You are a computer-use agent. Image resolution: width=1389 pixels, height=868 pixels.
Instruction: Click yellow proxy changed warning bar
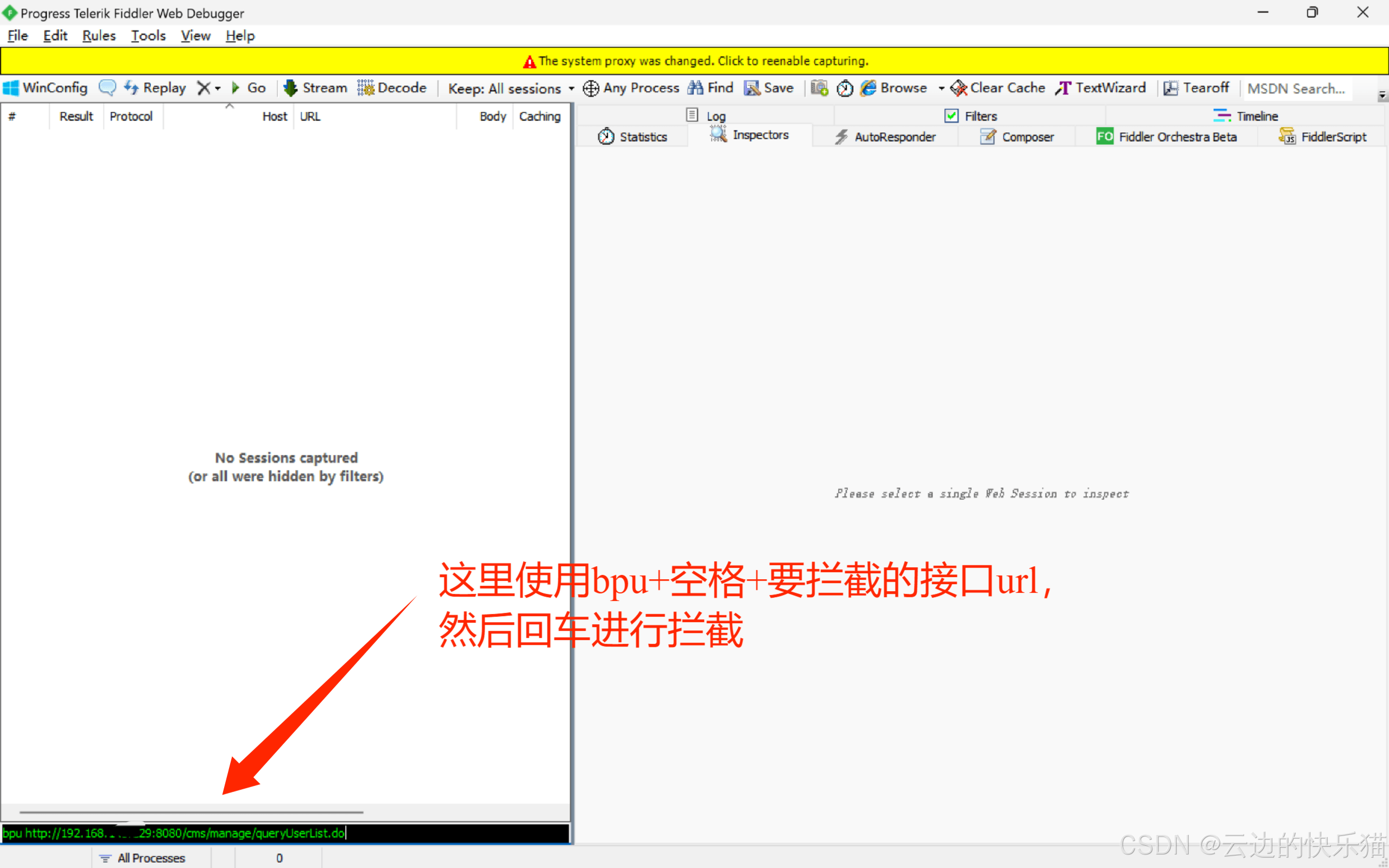pyautogui.click(x=695, y=61)
